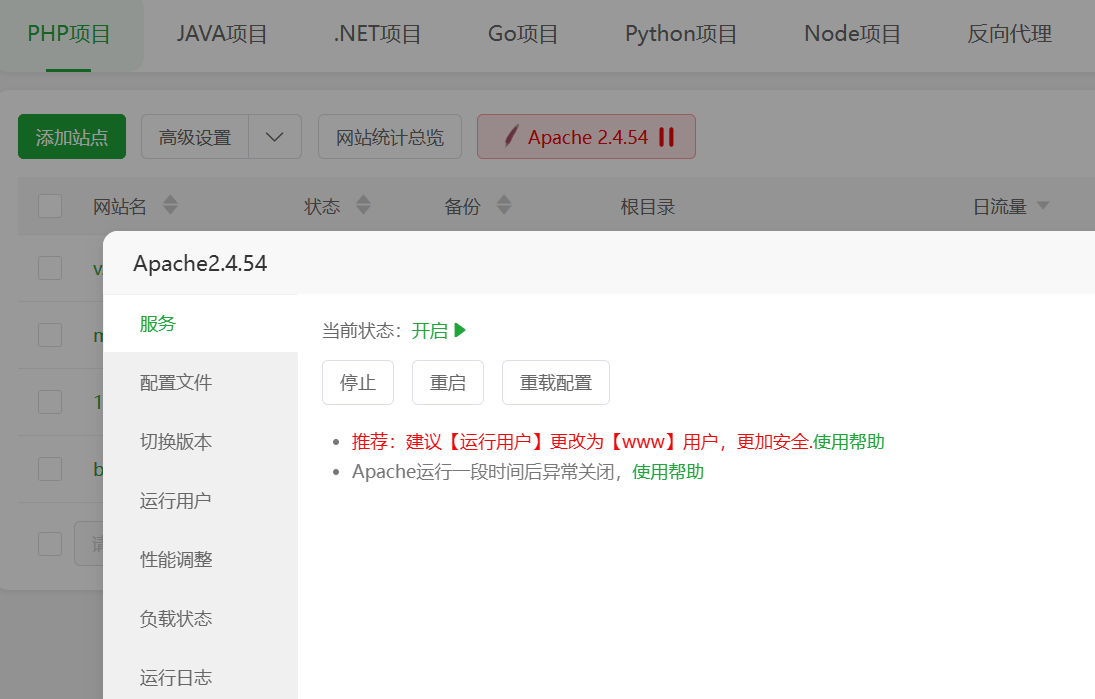Screen dimensions: 1095x699
Task: Pause Apache using the pause icon
Action: click(667, 137)
